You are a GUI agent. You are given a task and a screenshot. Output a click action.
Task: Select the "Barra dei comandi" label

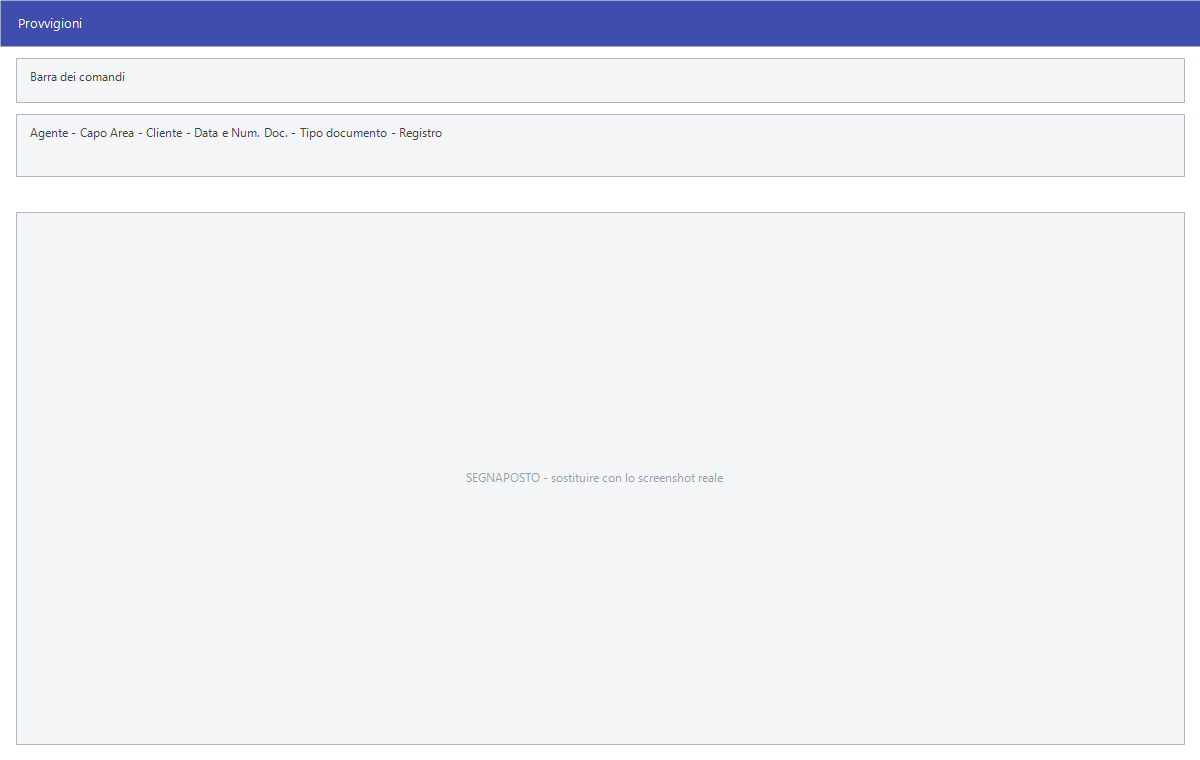(x=77, y=77)
